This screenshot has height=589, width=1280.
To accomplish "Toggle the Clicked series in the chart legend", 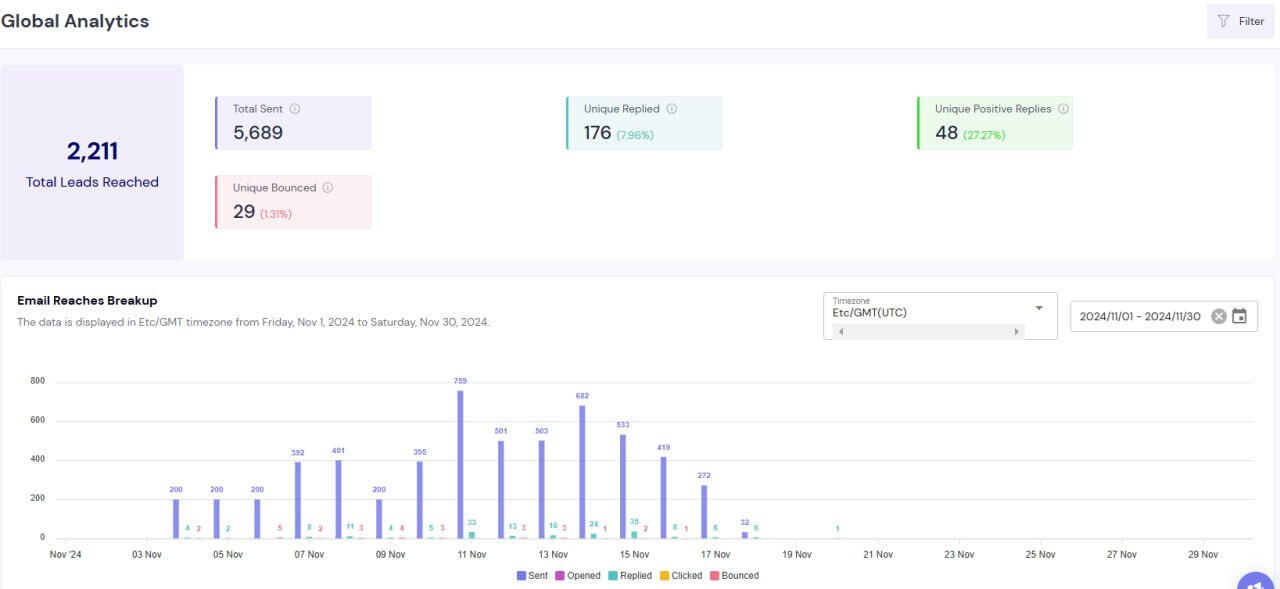I will coord(680,576).
